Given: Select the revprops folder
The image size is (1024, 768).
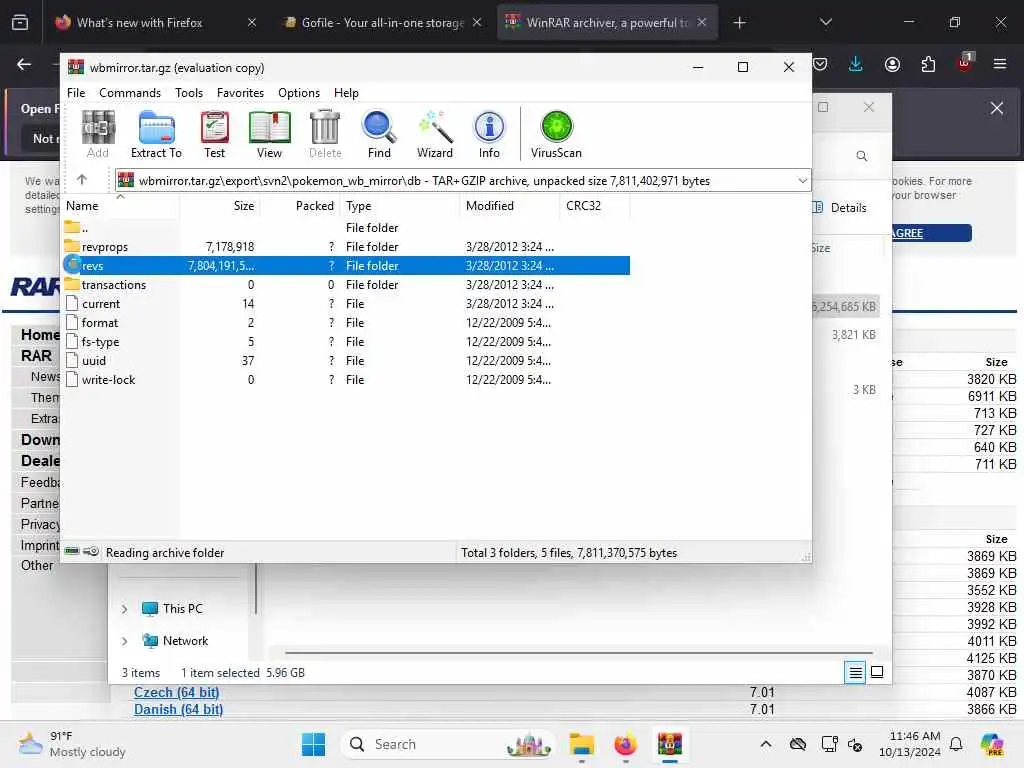Looking at the screenshot, I should 346,247.
